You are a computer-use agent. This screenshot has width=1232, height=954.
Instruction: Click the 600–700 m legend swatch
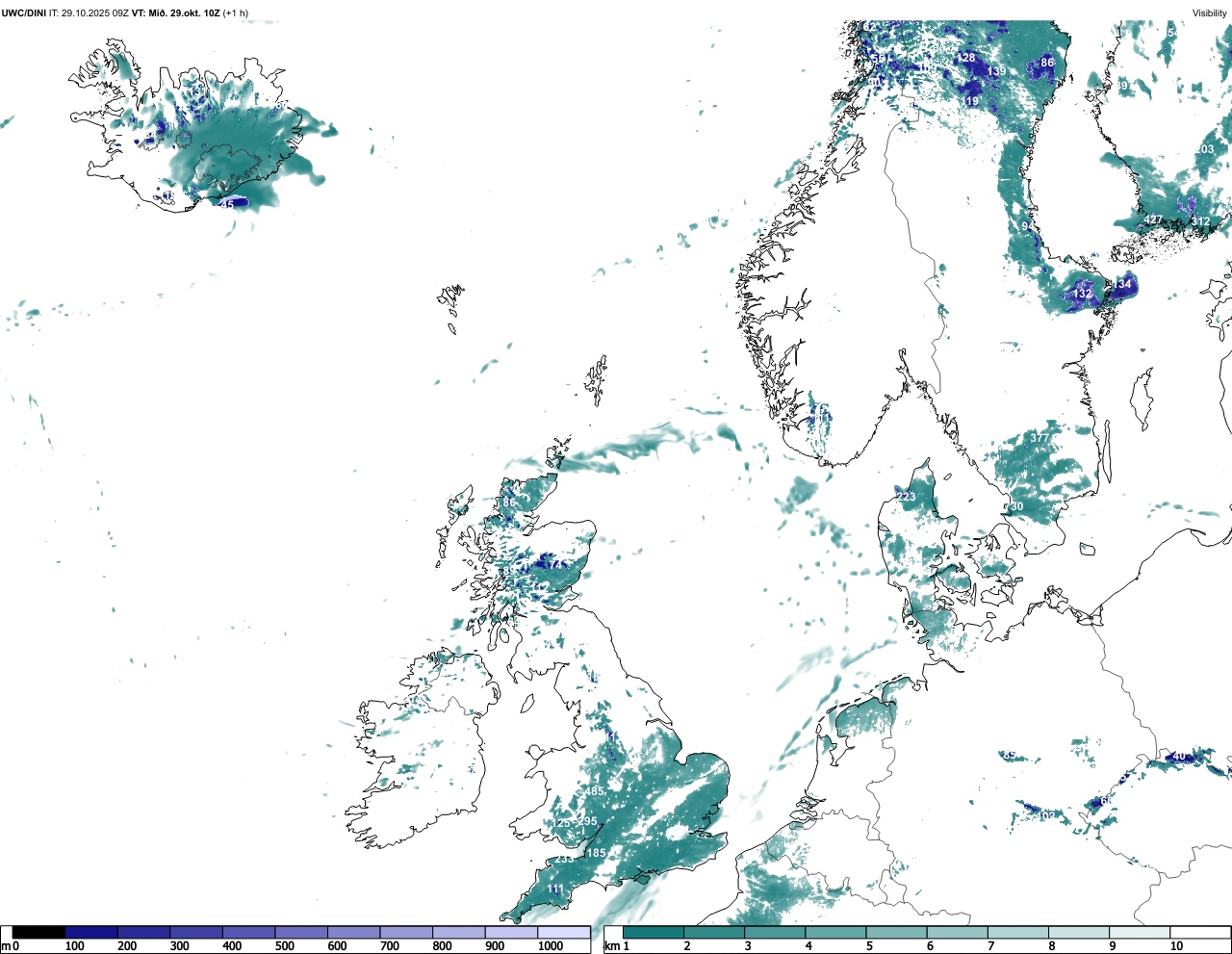tap(354, 933)
